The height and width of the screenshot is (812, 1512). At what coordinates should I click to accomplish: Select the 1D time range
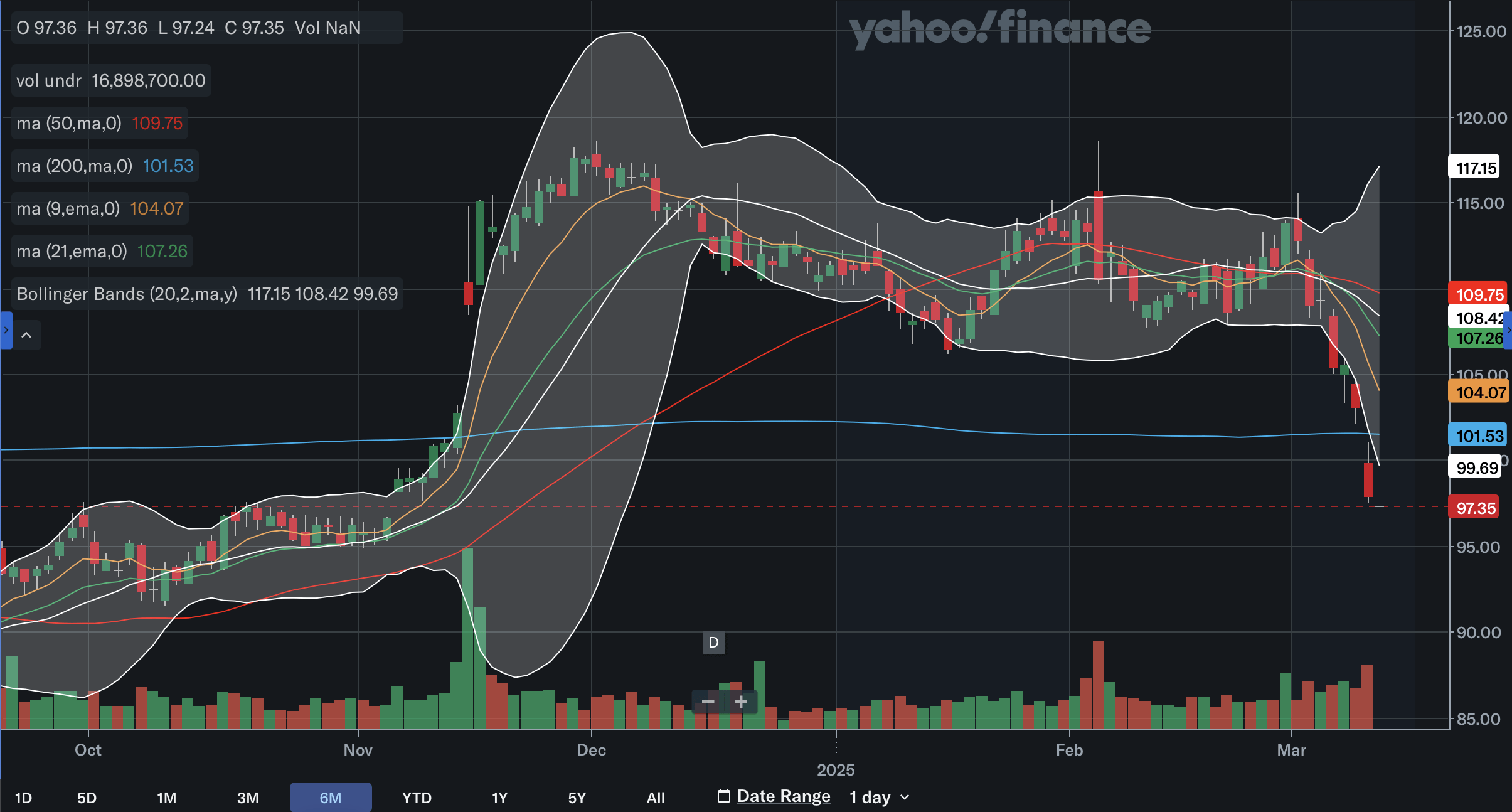23,798
